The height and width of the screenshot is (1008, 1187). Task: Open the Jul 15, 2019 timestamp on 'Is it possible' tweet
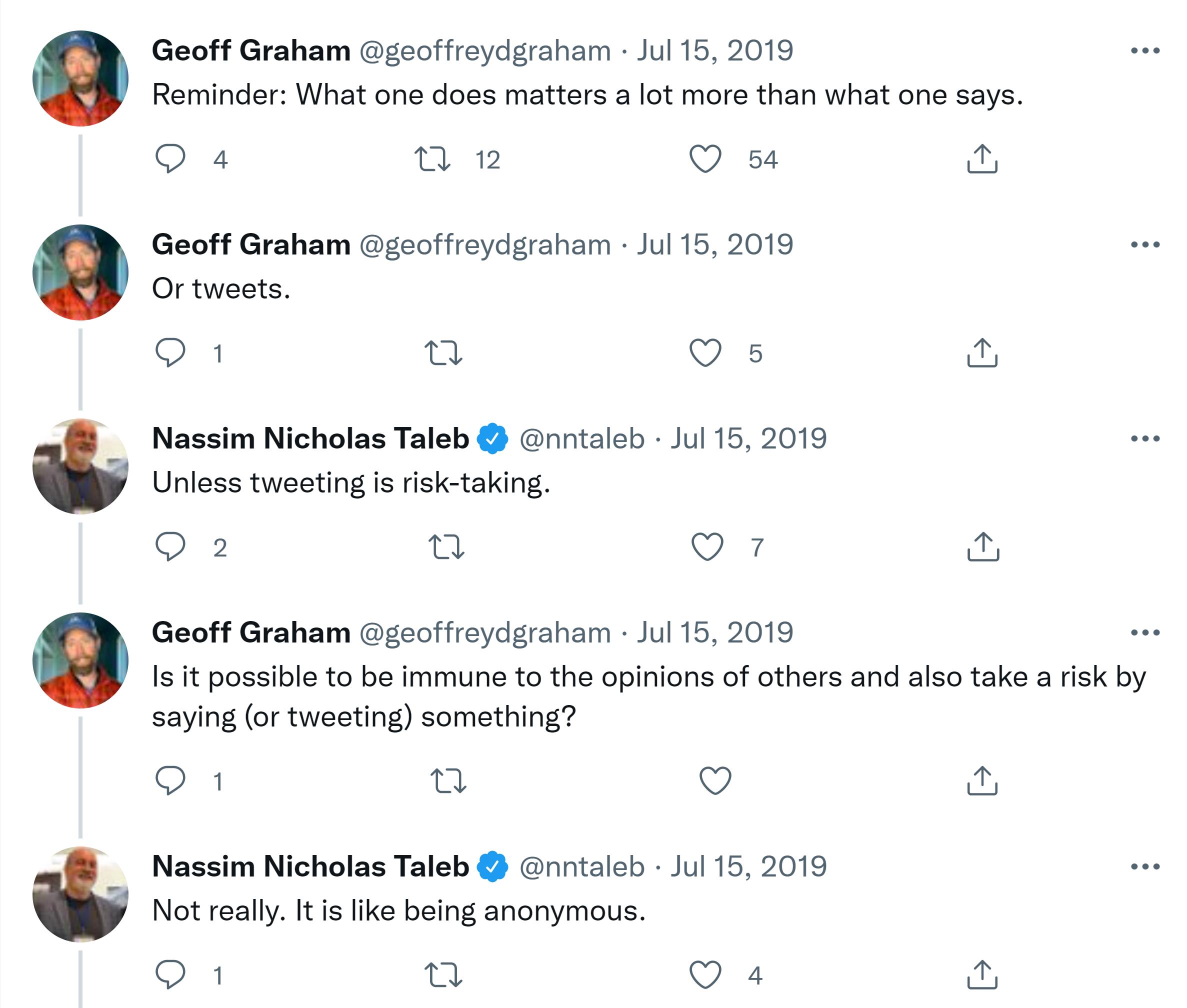715,632
